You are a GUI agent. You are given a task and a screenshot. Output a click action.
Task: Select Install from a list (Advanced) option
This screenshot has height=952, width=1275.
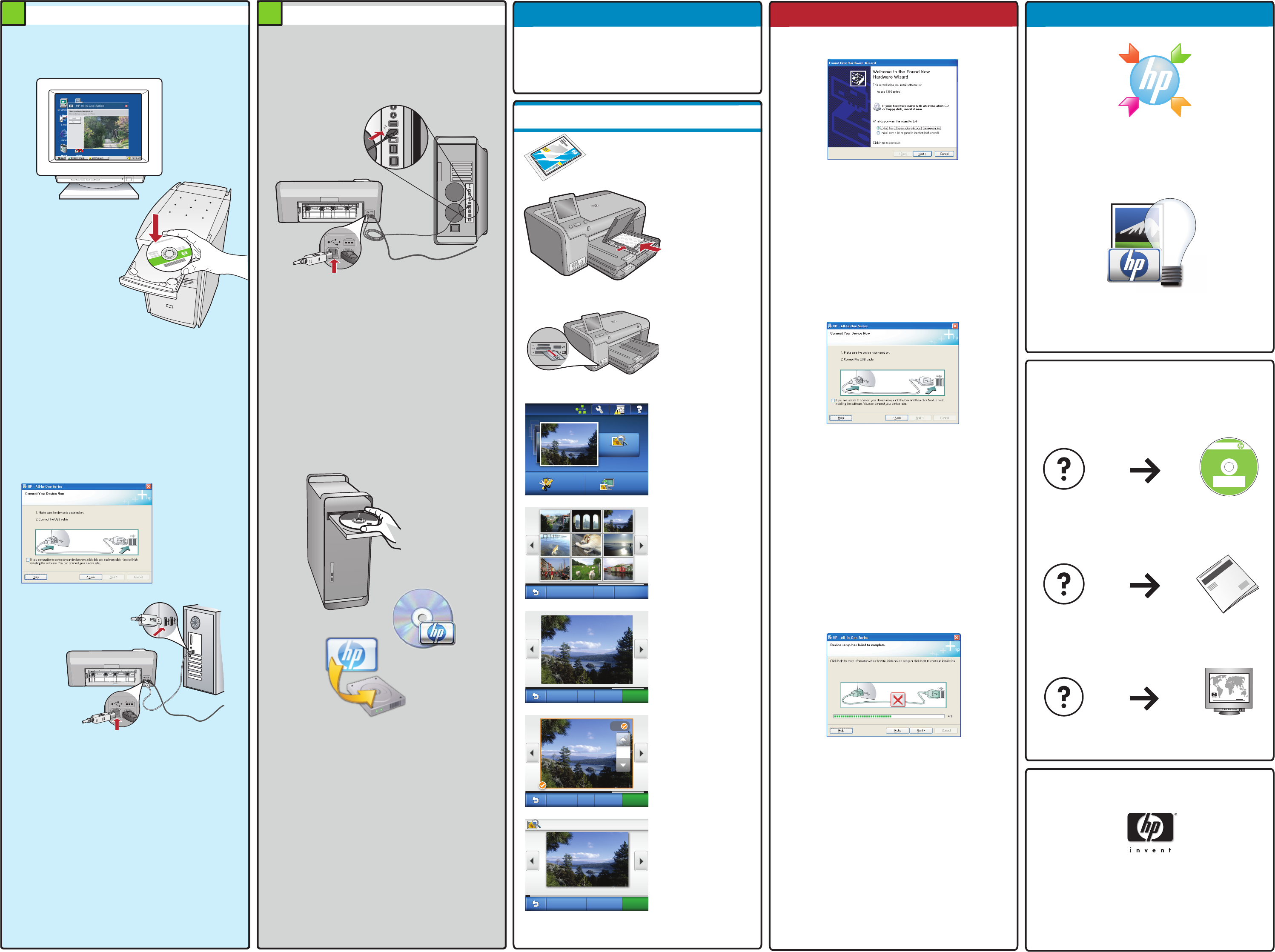point(878,133)
